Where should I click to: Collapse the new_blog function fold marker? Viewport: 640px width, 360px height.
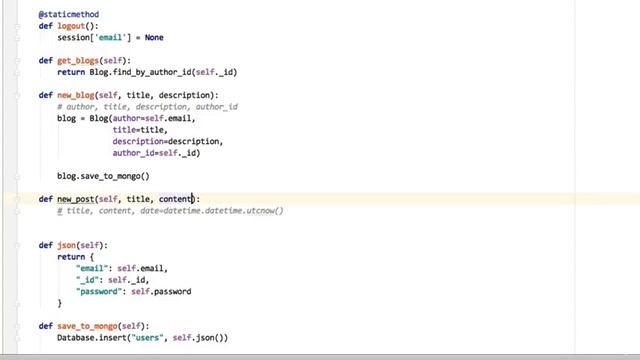click(x=18, y=96)
